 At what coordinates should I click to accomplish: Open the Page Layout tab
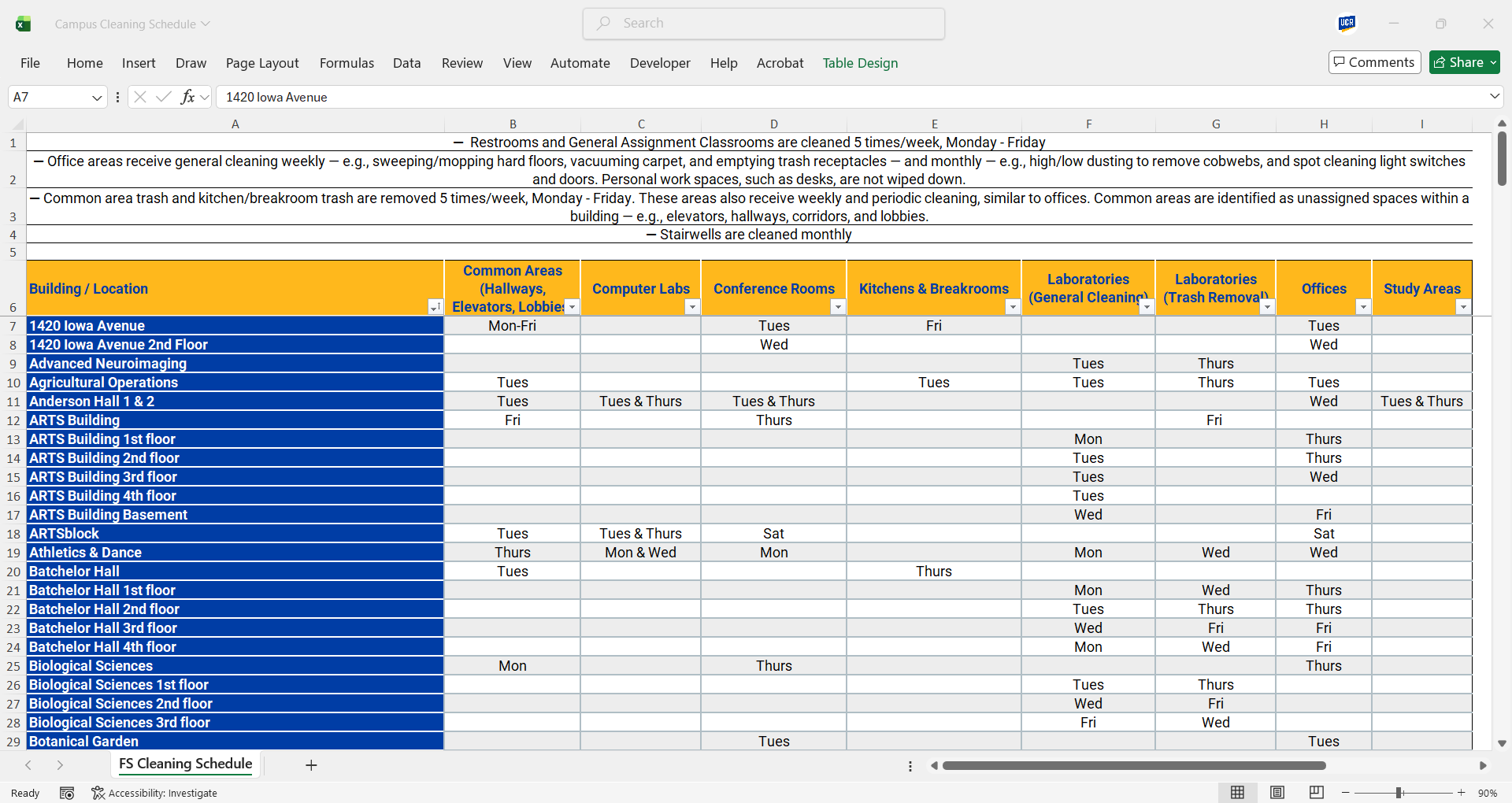click(x=262, y=63)
